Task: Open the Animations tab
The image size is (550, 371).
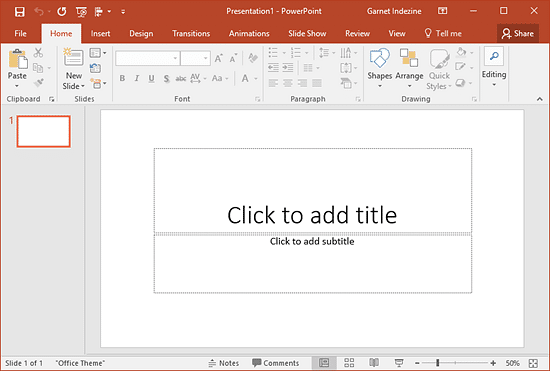Action: click(249, 34)
